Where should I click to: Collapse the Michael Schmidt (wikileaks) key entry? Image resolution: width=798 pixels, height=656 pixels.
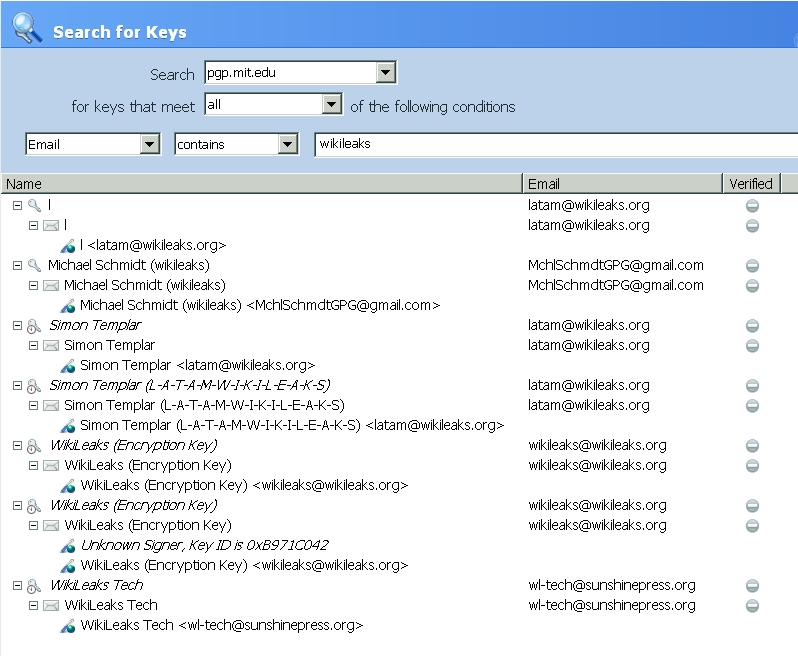(x=17, y=265)
